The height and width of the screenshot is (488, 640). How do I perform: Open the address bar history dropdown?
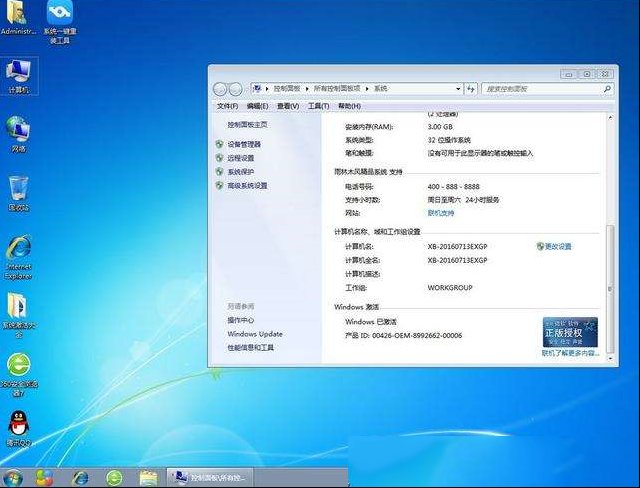[458, 89]
